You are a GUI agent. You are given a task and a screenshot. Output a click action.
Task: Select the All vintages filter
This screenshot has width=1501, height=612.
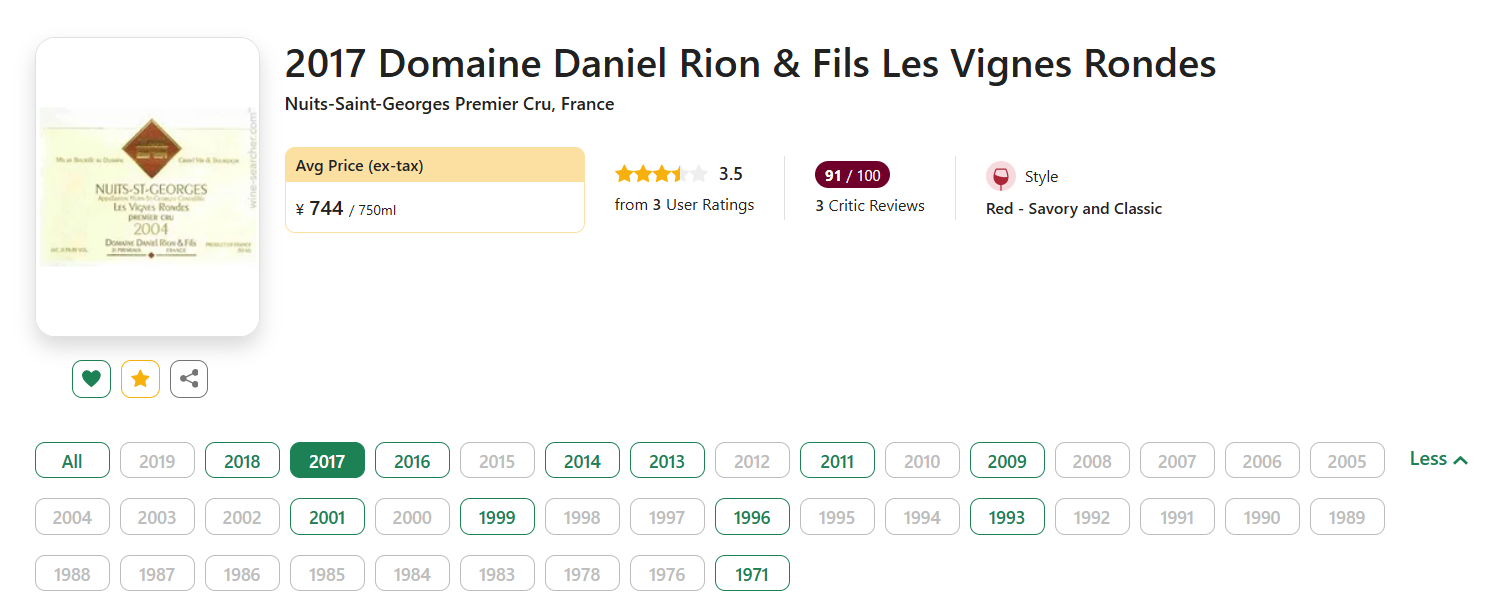(72, 461)
